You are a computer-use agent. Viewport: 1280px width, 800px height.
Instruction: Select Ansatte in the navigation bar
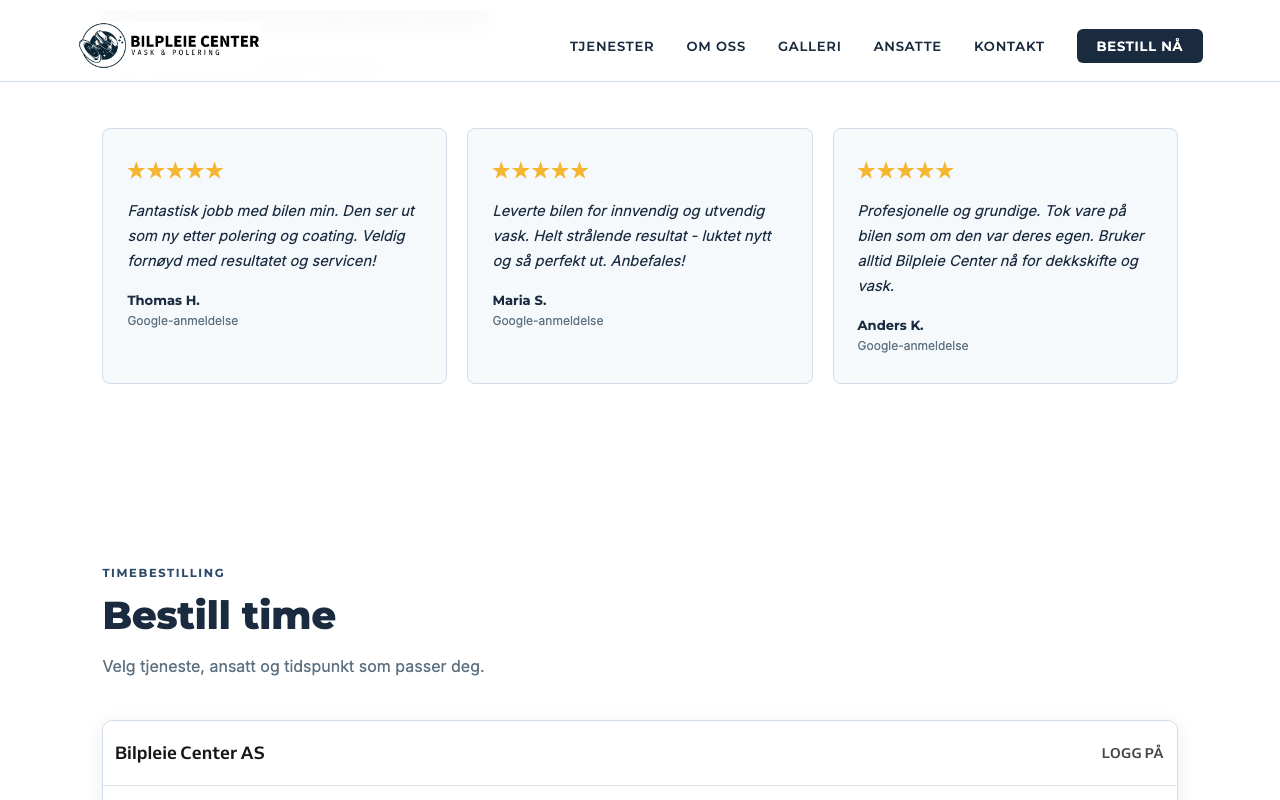pos(907,46)
